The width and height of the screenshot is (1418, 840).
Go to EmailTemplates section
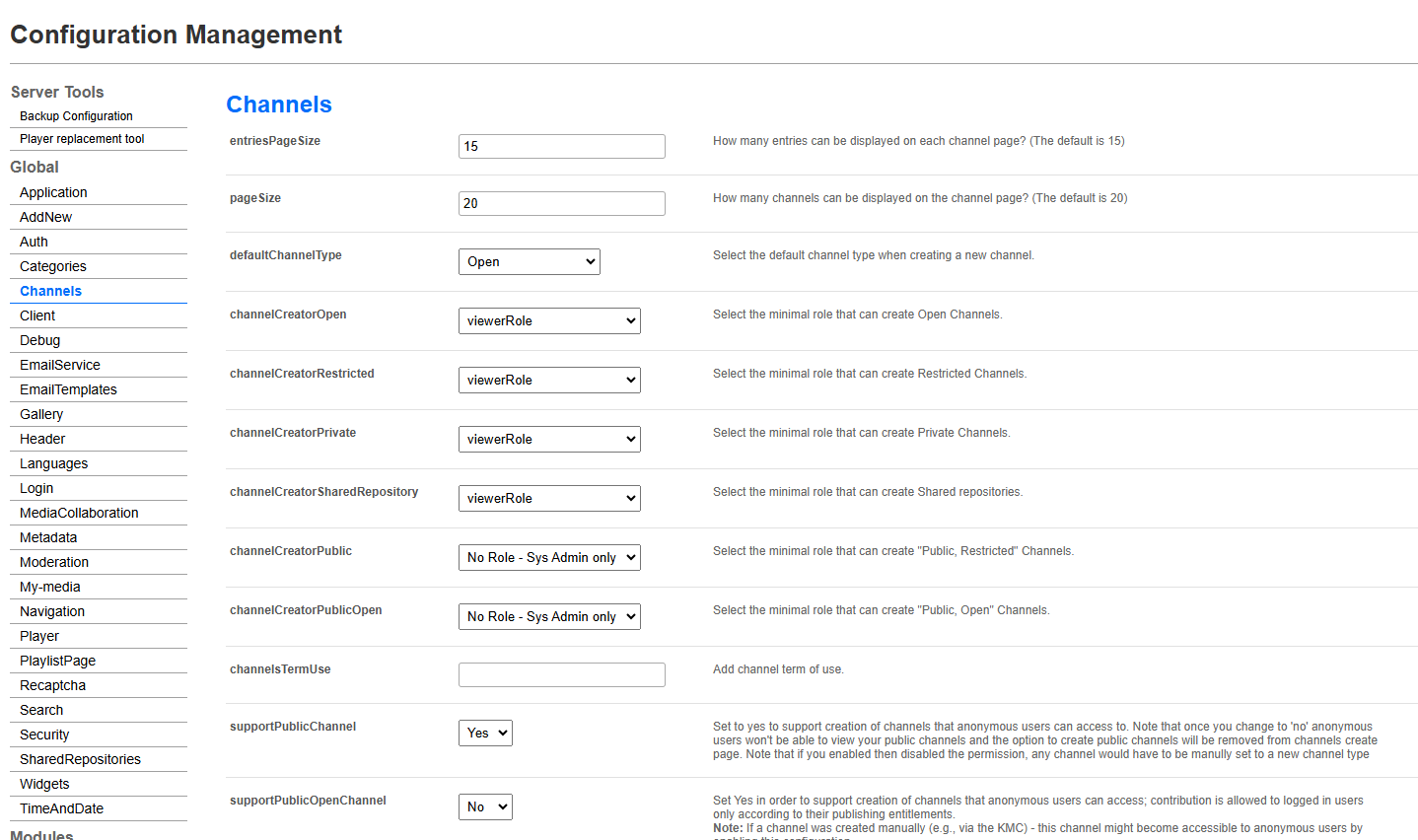pos(68,389)
